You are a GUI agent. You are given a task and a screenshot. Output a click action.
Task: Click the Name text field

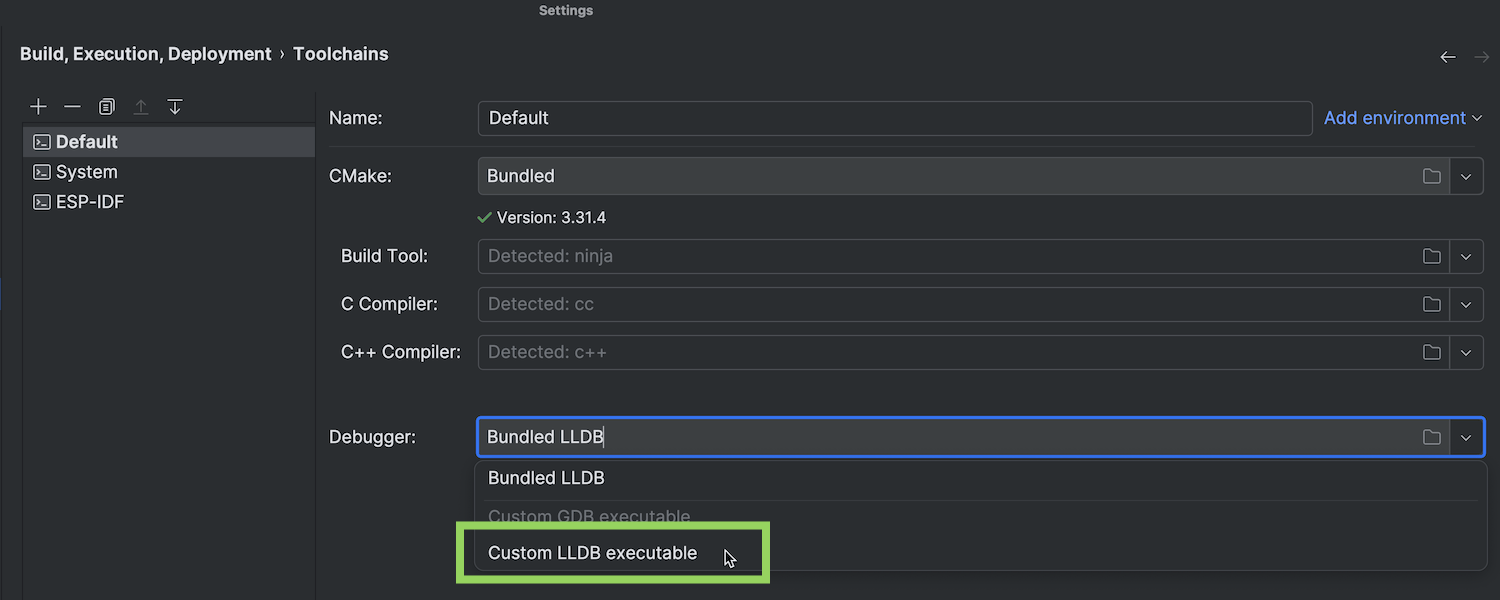[x=894, y=118]
